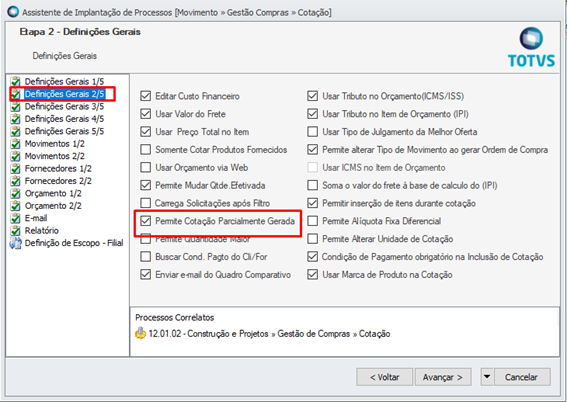This screenshot has height=402, width=567.
Task: Click the icon beside Orçamento 1/2
Action: [x=15, y=193]
